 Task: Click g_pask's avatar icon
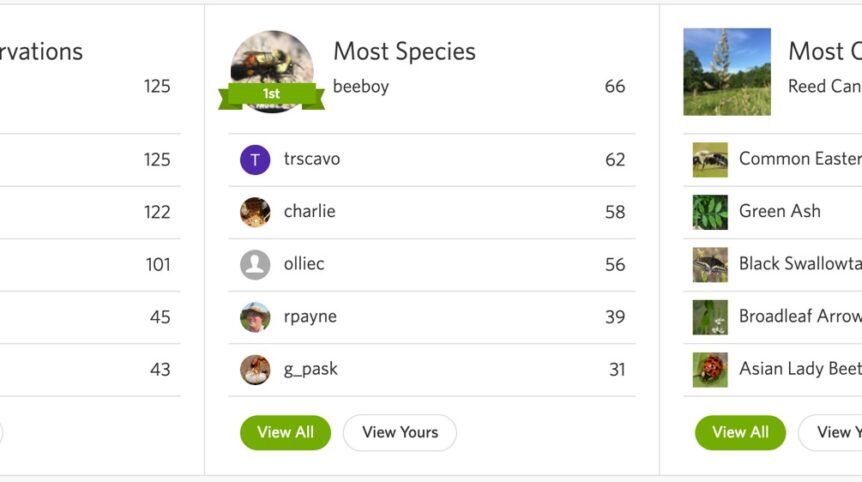pos(255,369)
